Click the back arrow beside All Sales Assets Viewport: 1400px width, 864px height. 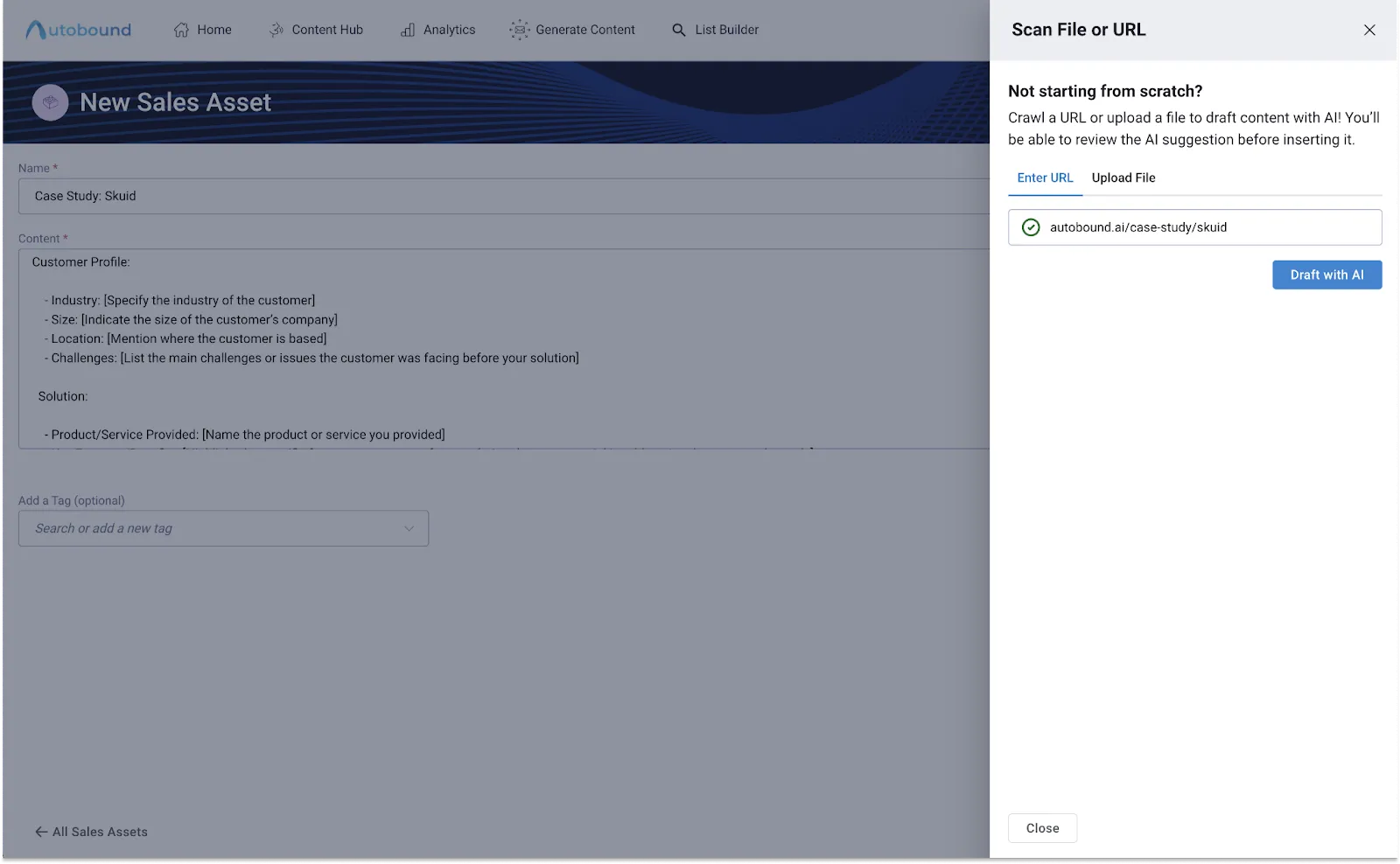pos(41,832)
